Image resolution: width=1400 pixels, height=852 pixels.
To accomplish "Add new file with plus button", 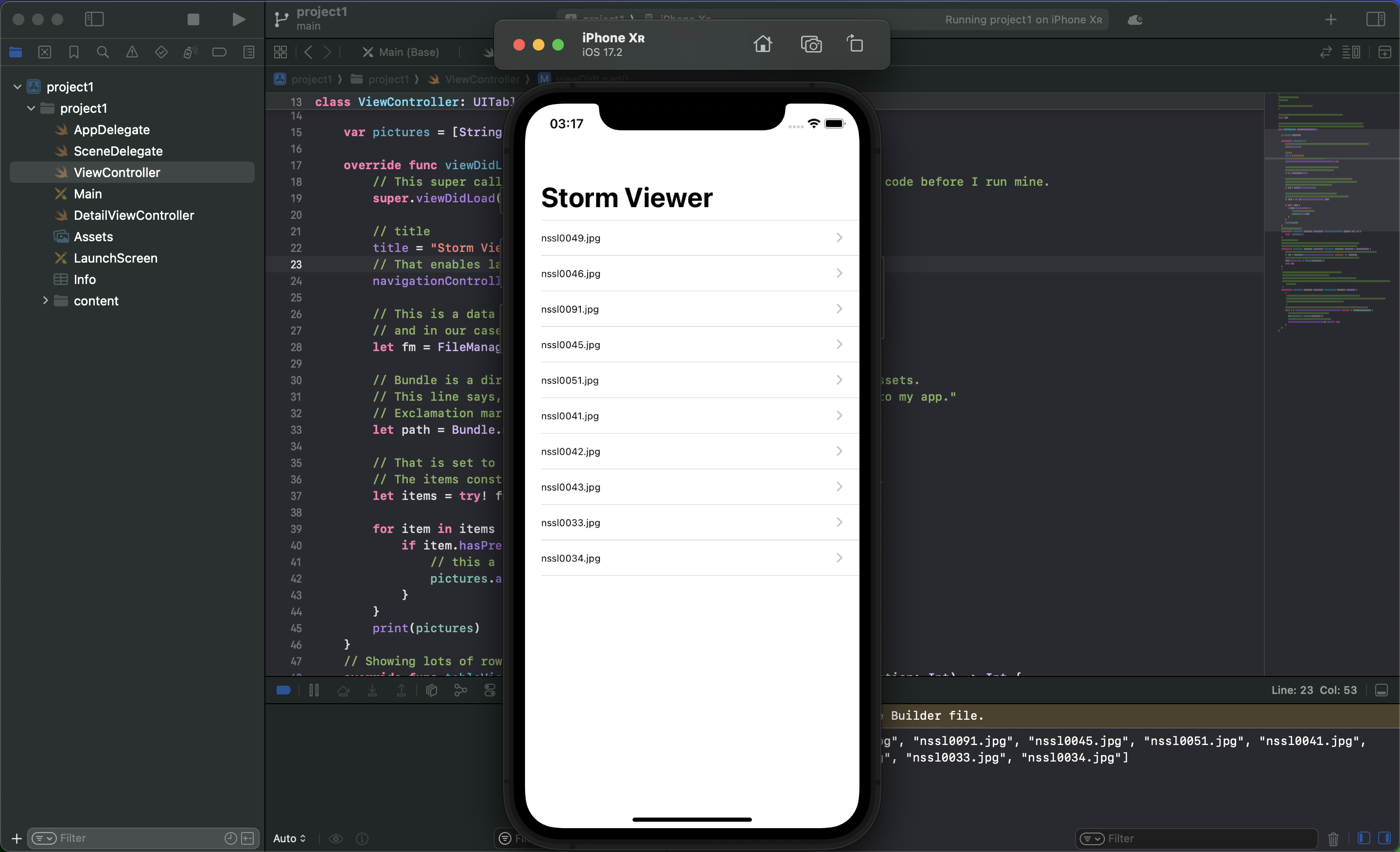I will (x=17, y=838).
